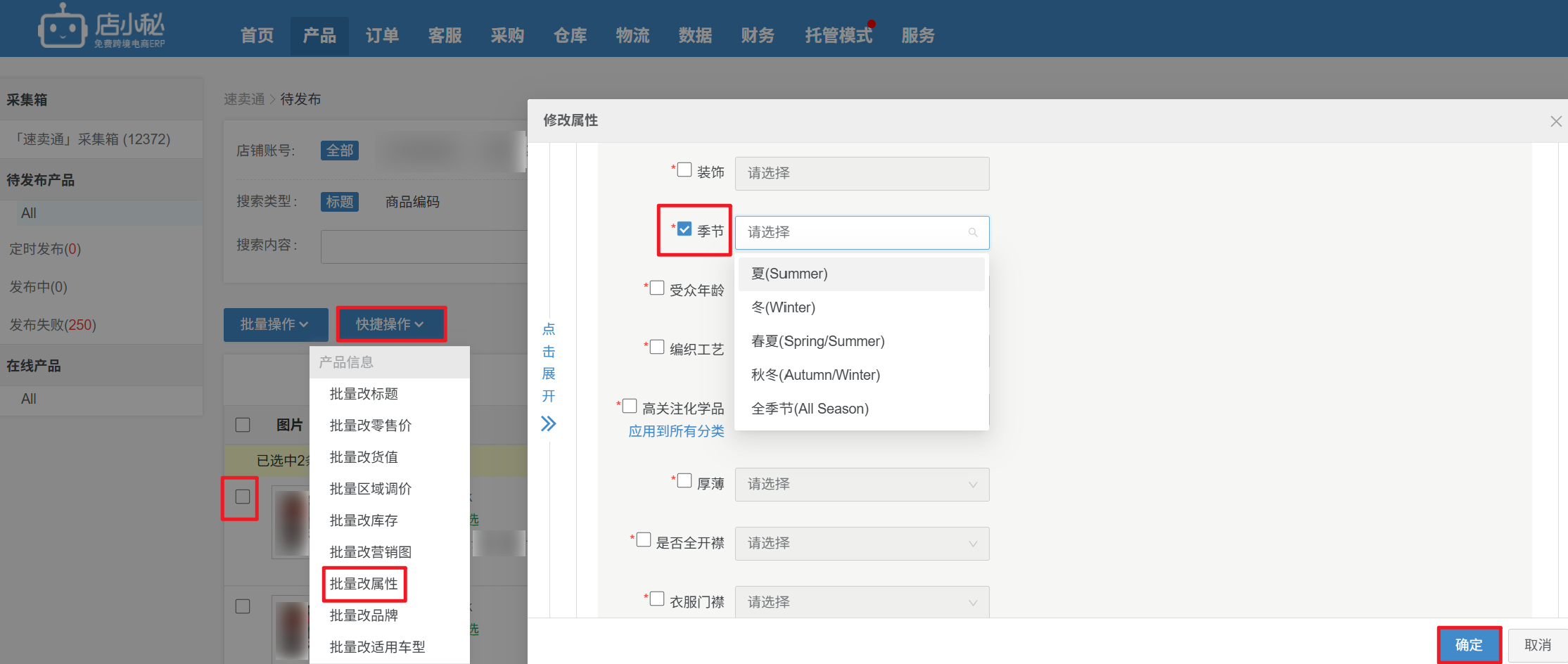Viewport: 1568px width, 664px height.
Task: Expand the 批量操作 dropdown button
Action: (x=275, y=324)
